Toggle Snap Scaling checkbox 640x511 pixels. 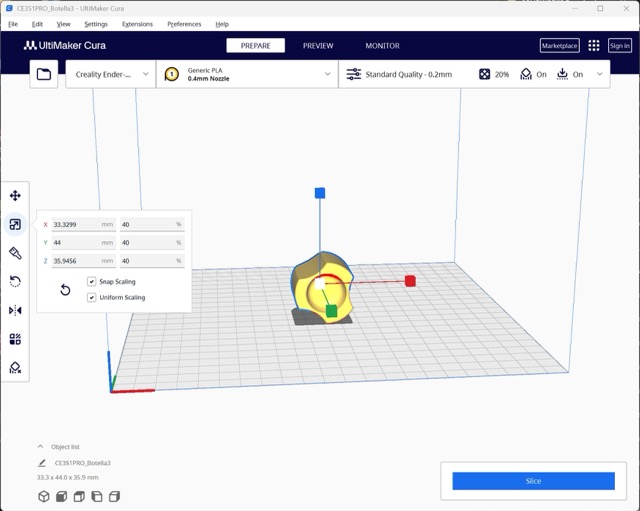[x=91, y=282]
